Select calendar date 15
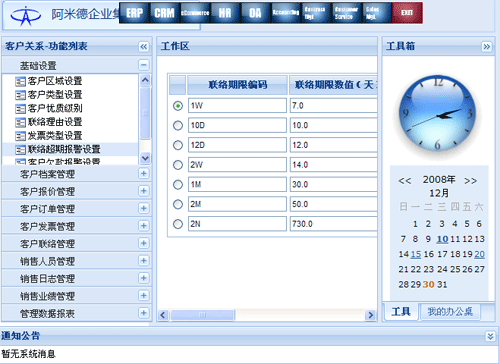The width and height of the screenshot is (500, 364). point(416,254)
